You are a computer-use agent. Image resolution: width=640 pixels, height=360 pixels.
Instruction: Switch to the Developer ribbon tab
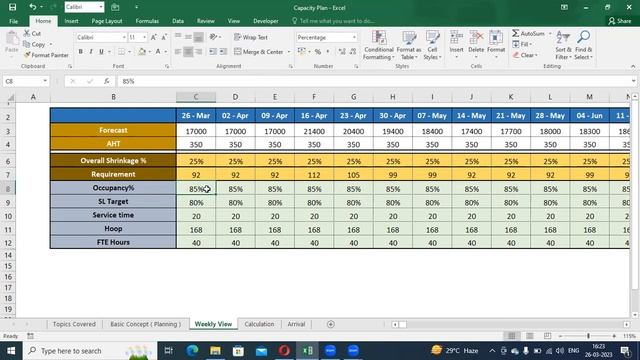266,21
